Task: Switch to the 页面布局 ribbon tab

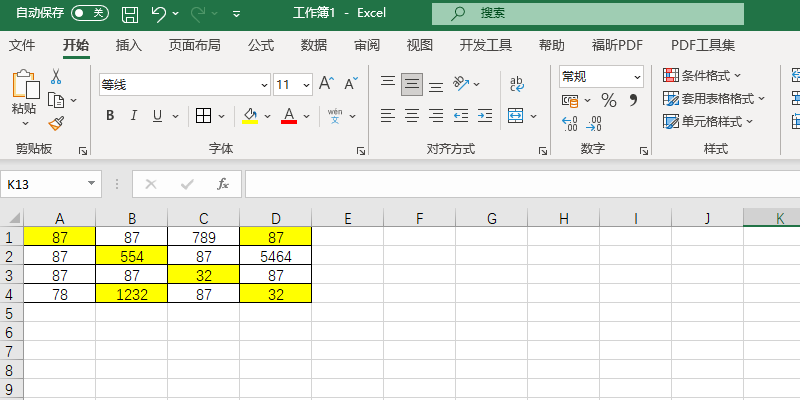Action: 195,45
